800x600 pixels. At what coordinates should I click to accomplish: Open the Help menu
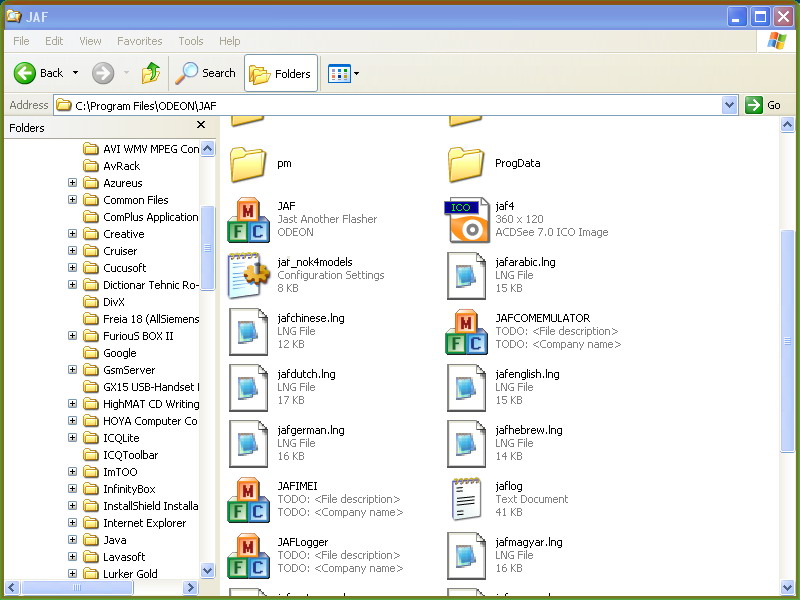230,41
